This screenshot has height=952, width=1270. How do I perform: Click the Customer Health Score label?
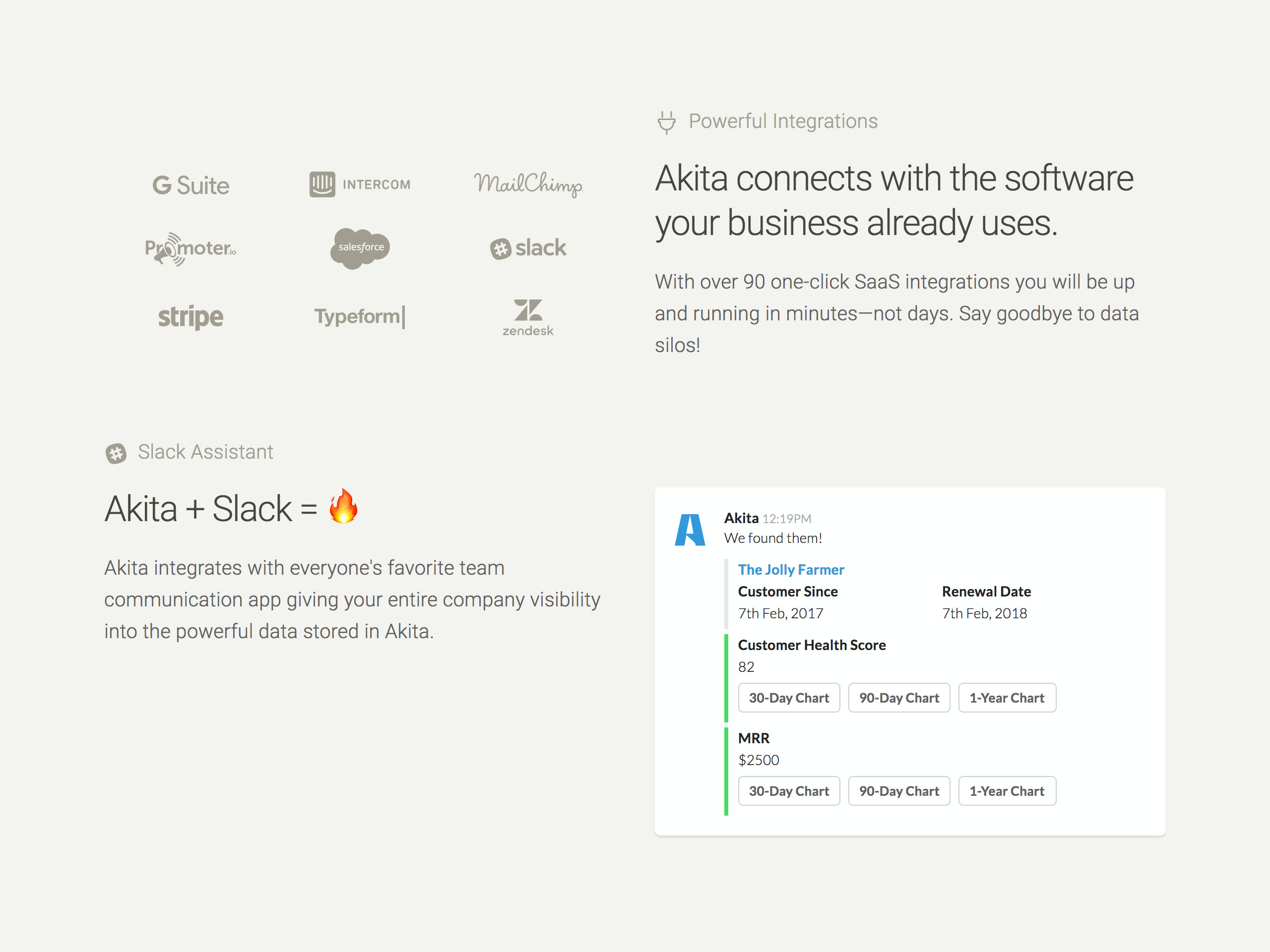(811, 645)
